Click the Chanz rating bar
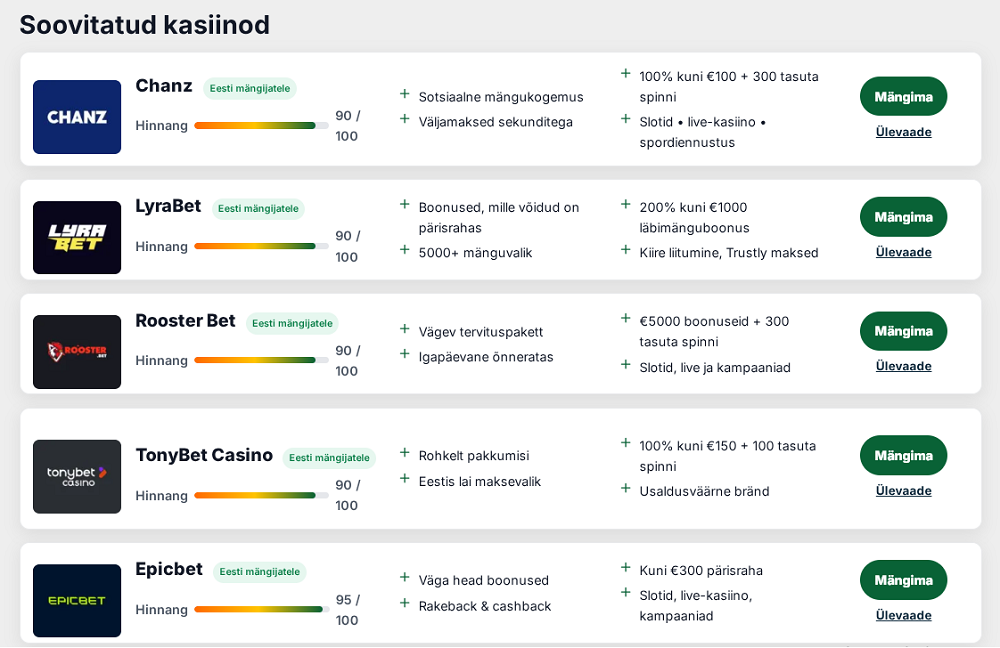 [261, 126]
